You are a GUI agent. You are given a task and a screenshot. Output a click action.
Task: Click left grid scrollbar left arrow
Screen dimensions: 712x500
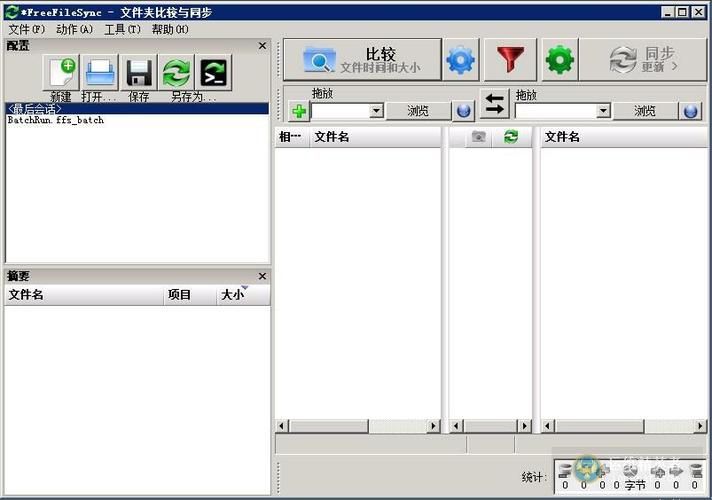coord(282,426)
